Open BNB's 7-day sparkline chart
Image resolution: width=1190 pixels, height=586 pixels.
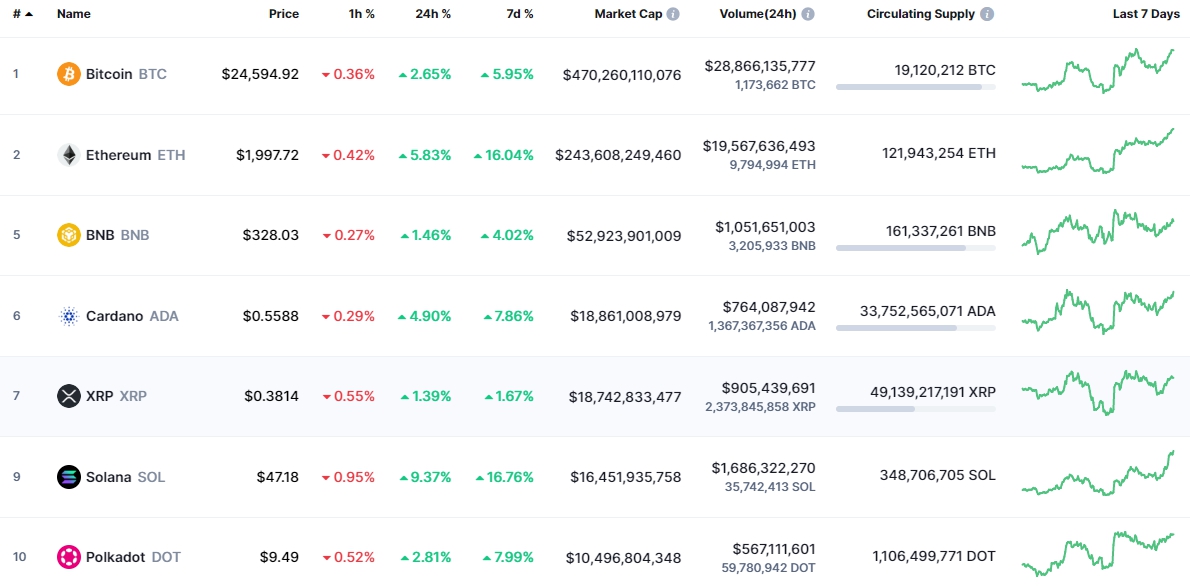click(x=1097, y=232)
